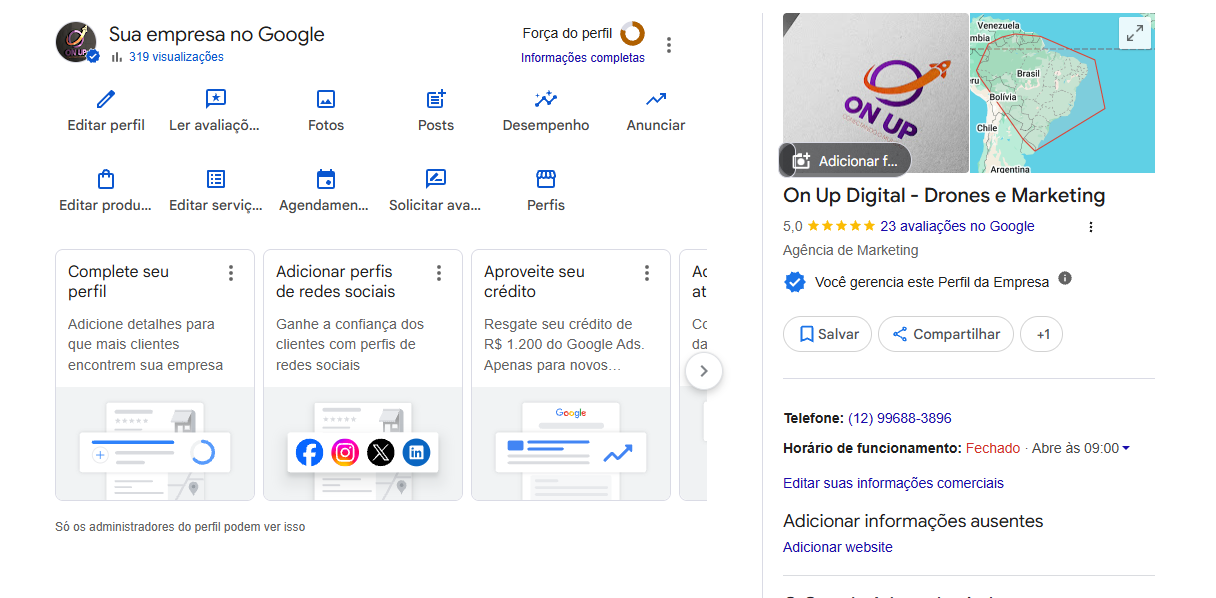The image size is (1216, 598).
Task: Open the Informações completas link
Action: tap(583, 58)
